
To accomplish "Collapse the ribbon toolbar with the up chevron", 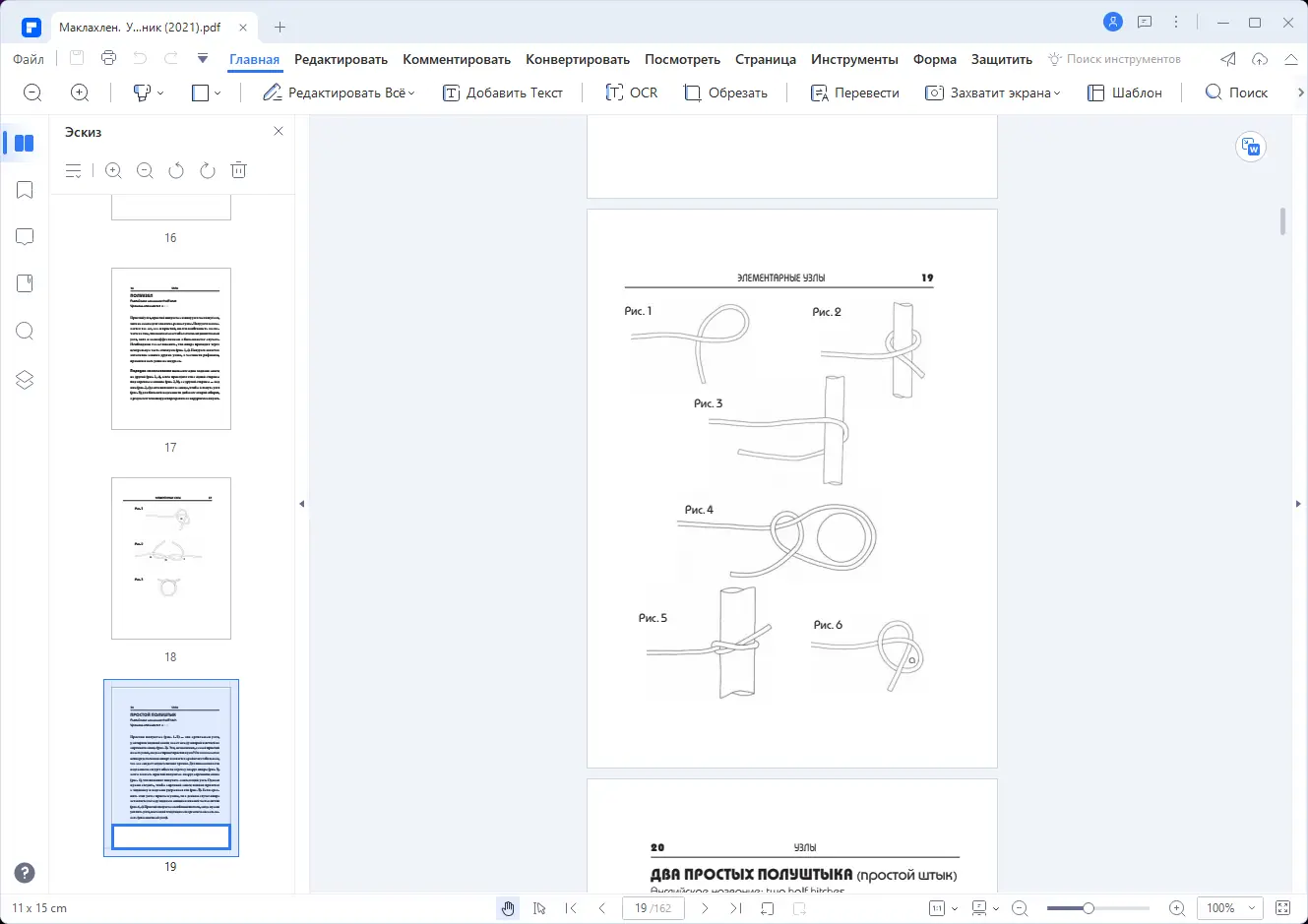I will click(1291, 59).
